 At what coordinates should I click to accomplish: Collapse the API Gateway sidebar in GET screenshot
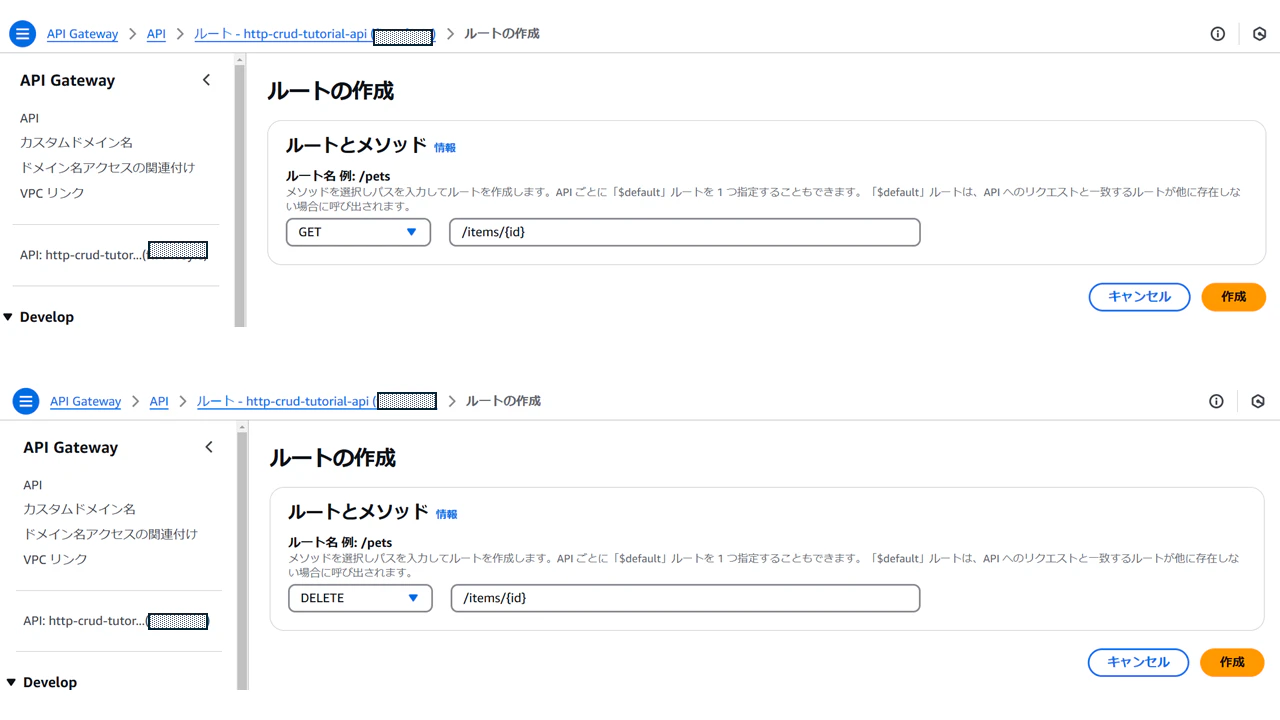point(207,80)
